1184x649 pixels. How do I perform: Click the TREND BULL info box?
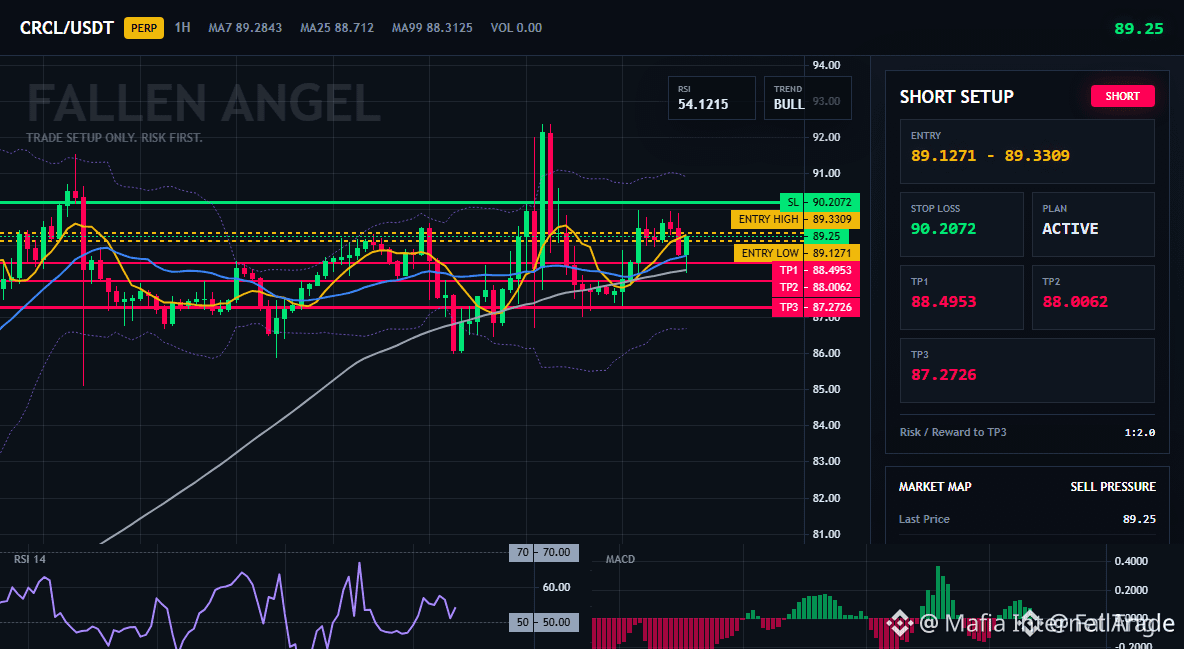pos(807,97)
